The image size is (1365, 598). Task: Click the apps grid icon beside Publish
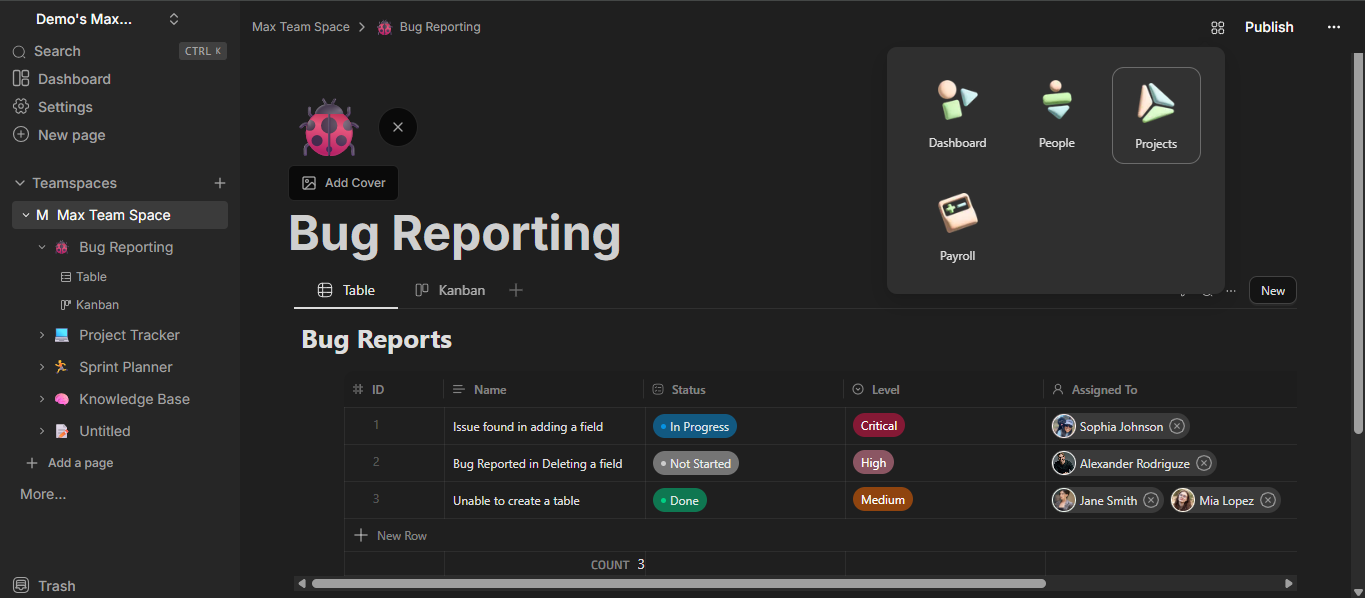point(1217,28)
